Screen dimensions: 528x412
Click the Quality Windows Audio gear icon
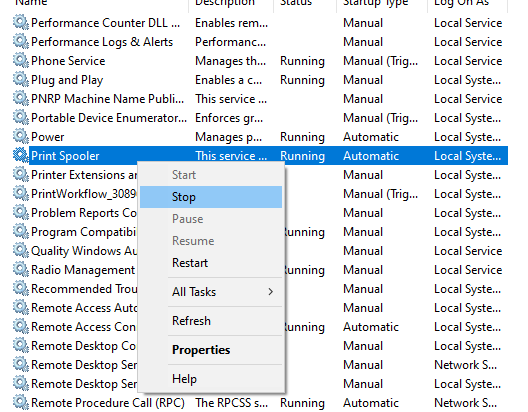[x=21, y=251]
